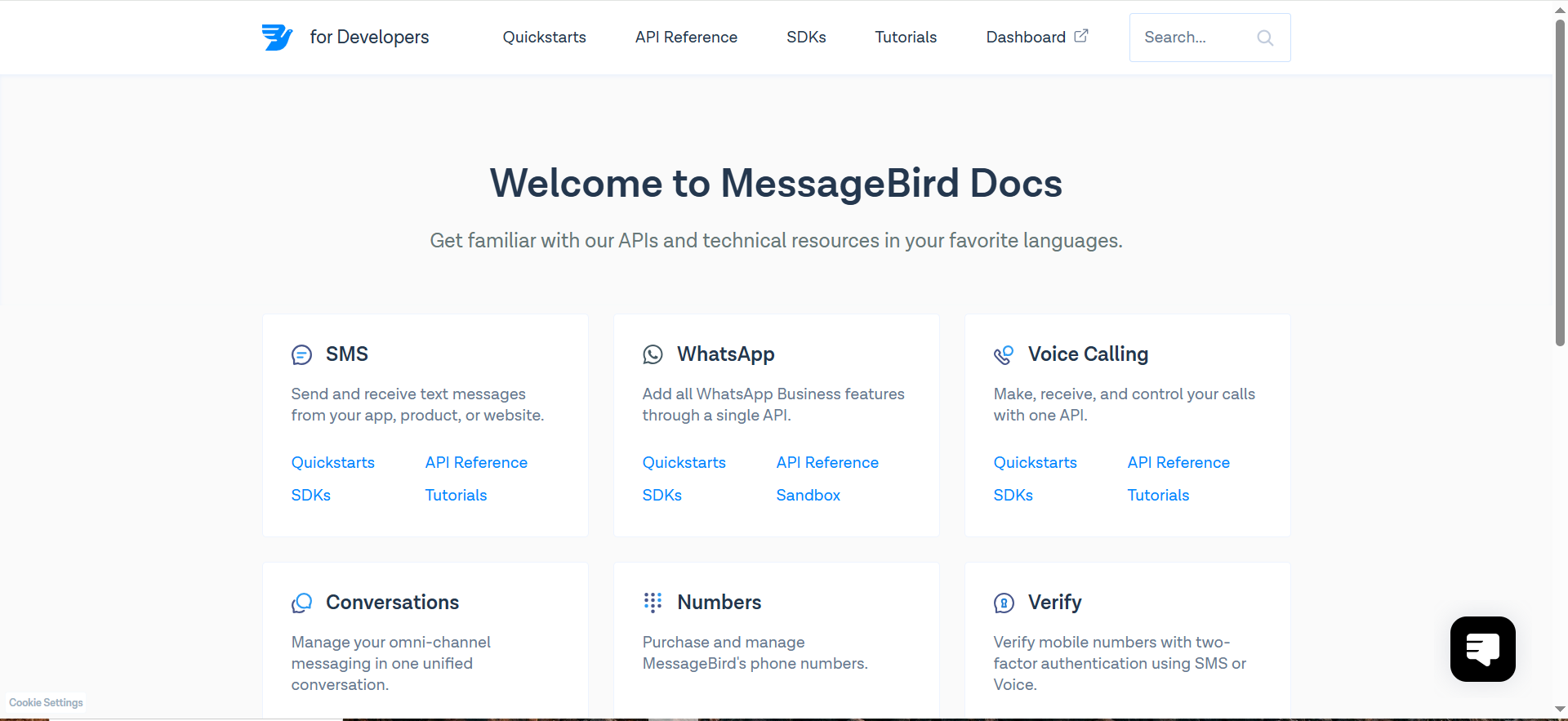1568x721 pixels.
Task: Open the live chat widget
Action: click(x=1482, y=649)
